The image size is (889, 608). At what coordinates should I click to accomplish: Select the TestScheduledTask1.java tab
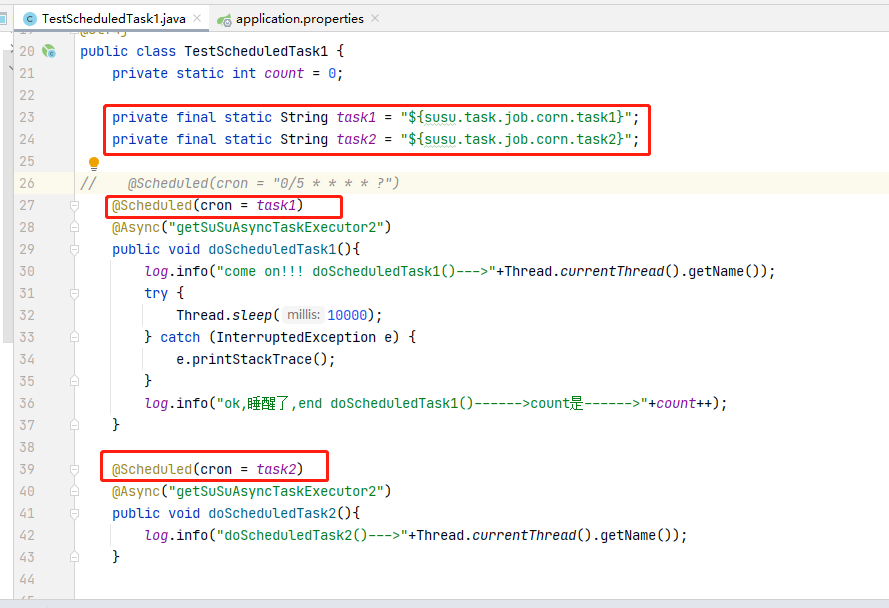point(110,17)
